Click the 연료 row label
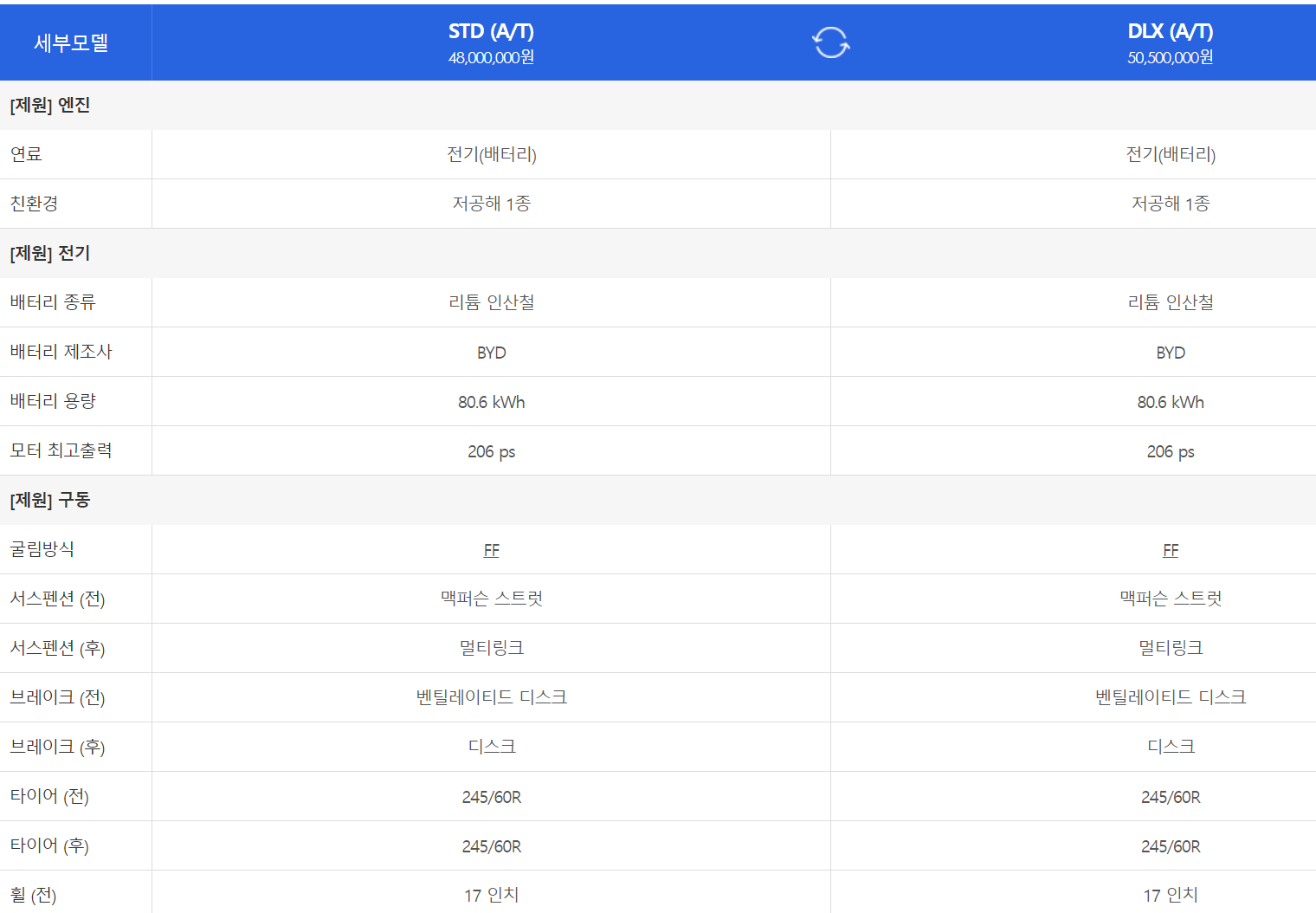The width and height of the screenshot is (1316, 913). (x=26, y=154)
